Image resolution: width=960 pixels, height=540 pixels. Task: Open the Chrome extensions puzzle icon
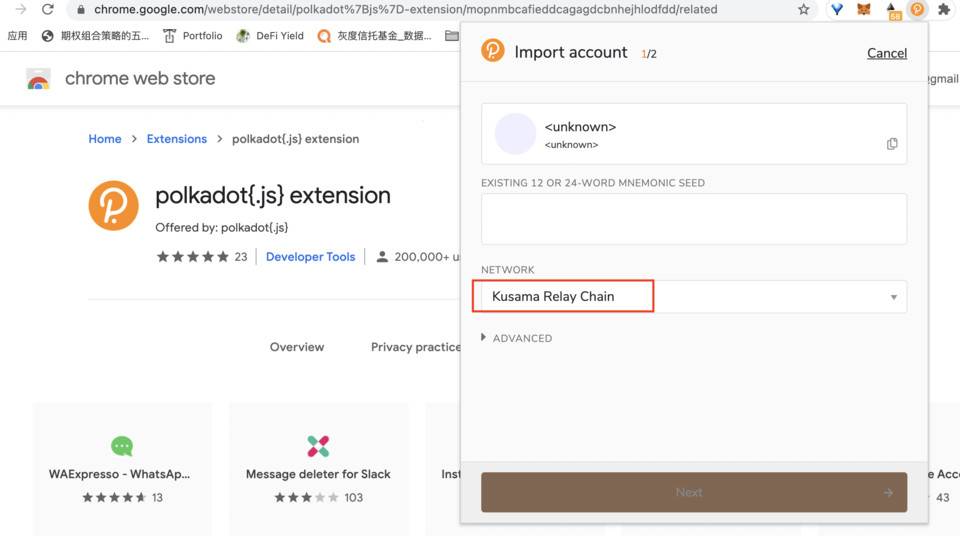[944, 9]
